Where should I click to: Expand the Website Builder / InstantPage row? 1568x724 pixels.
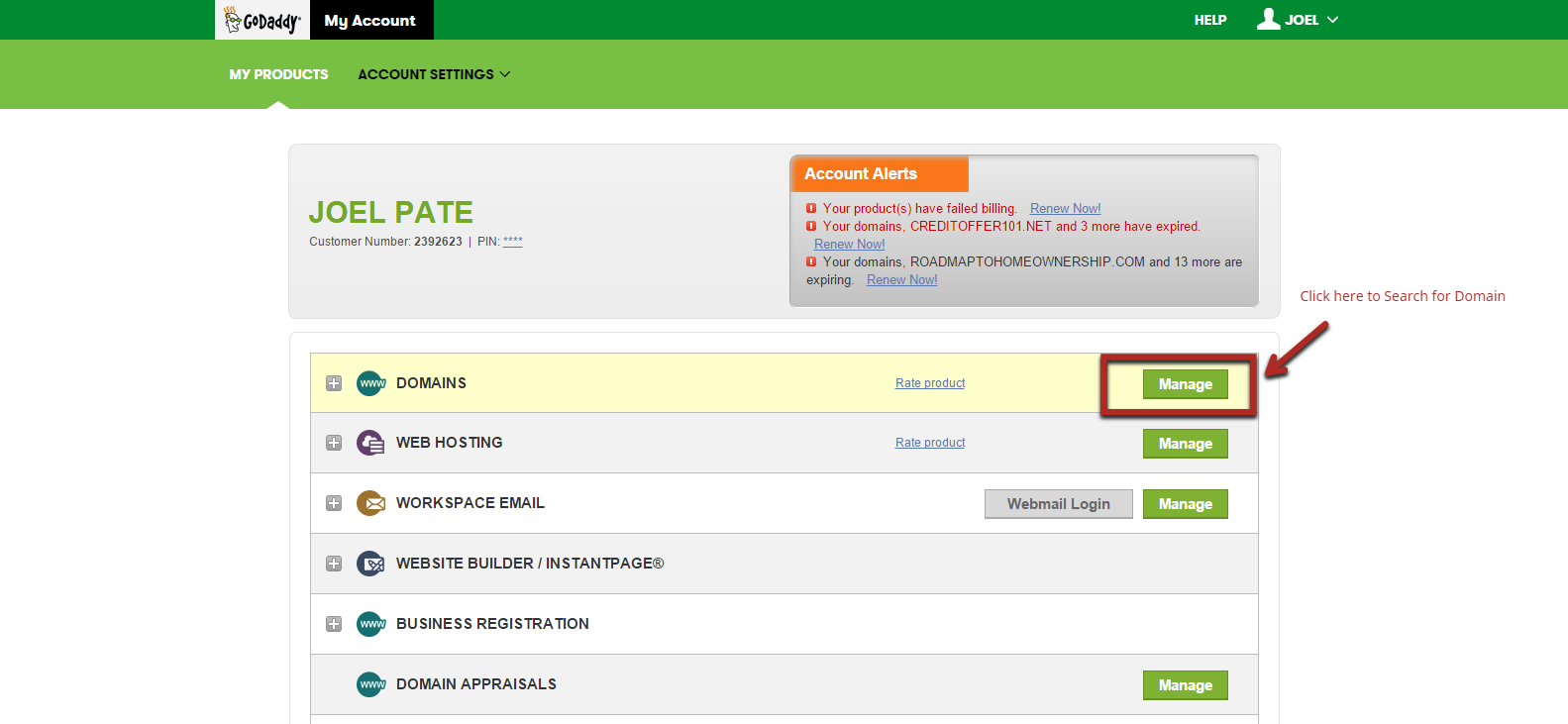(334, 564)
